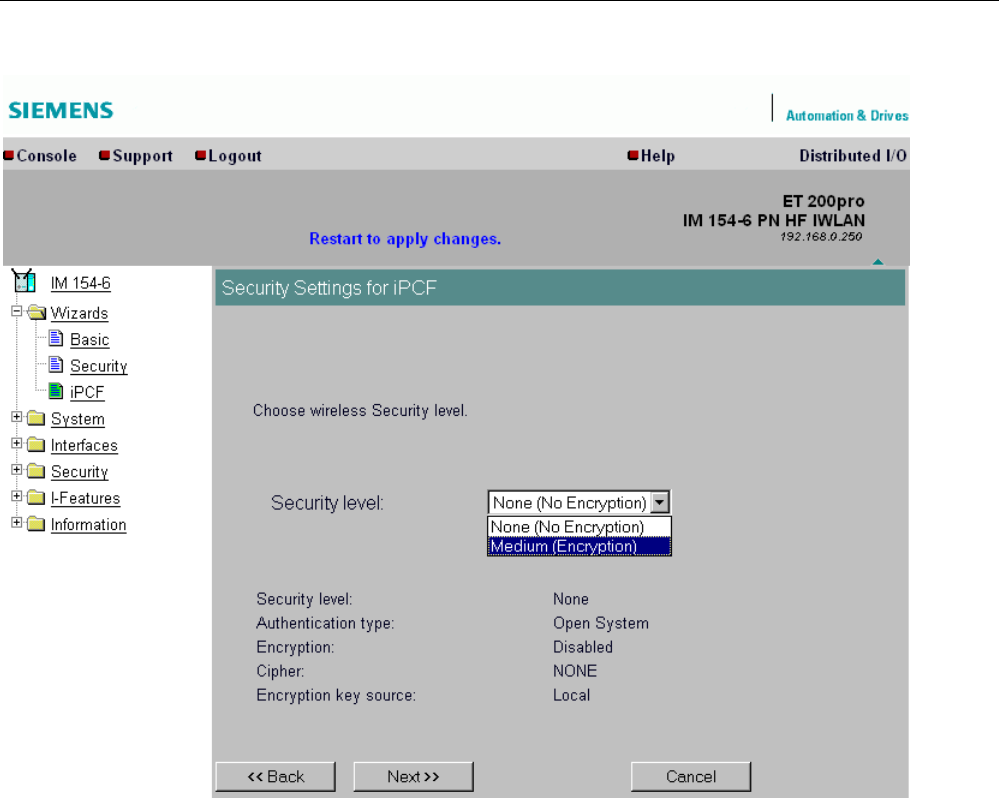
Task: Click the ET 200pro device name
Action: (823, 201)
